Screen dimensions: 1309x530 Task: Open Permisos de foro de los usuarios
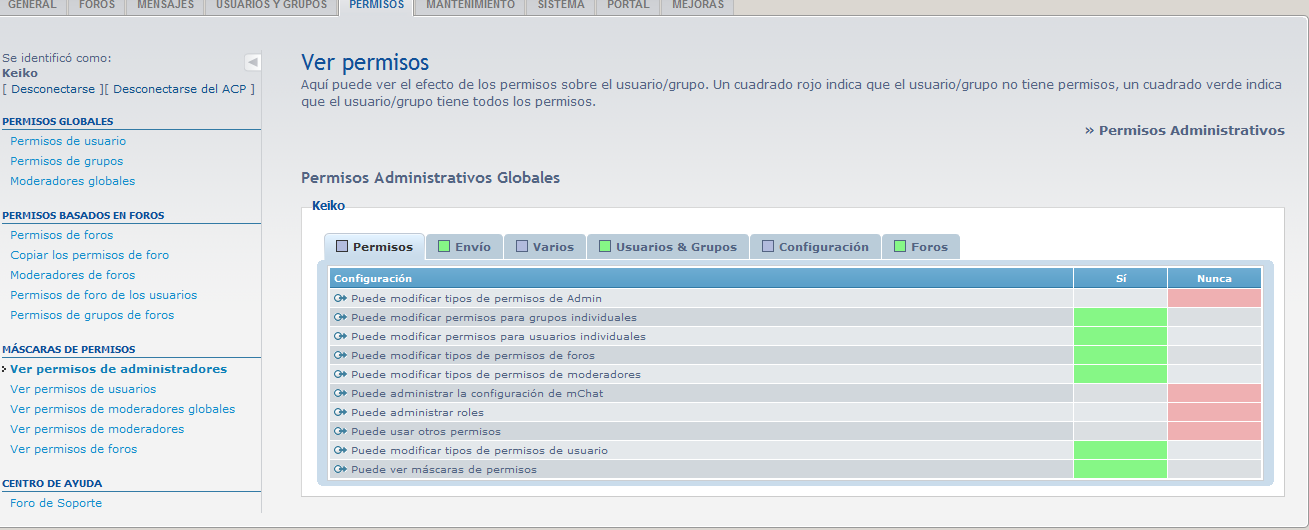pos(104,295)
